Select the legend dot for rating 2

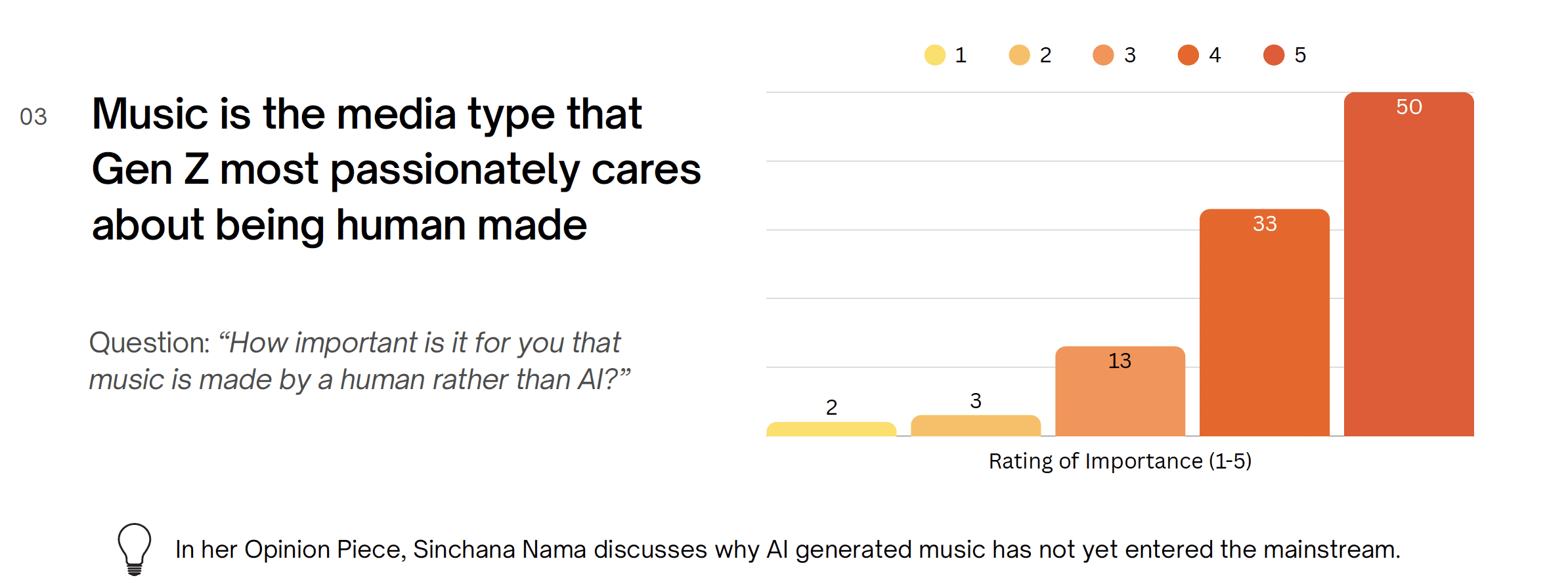[1019, 55]
